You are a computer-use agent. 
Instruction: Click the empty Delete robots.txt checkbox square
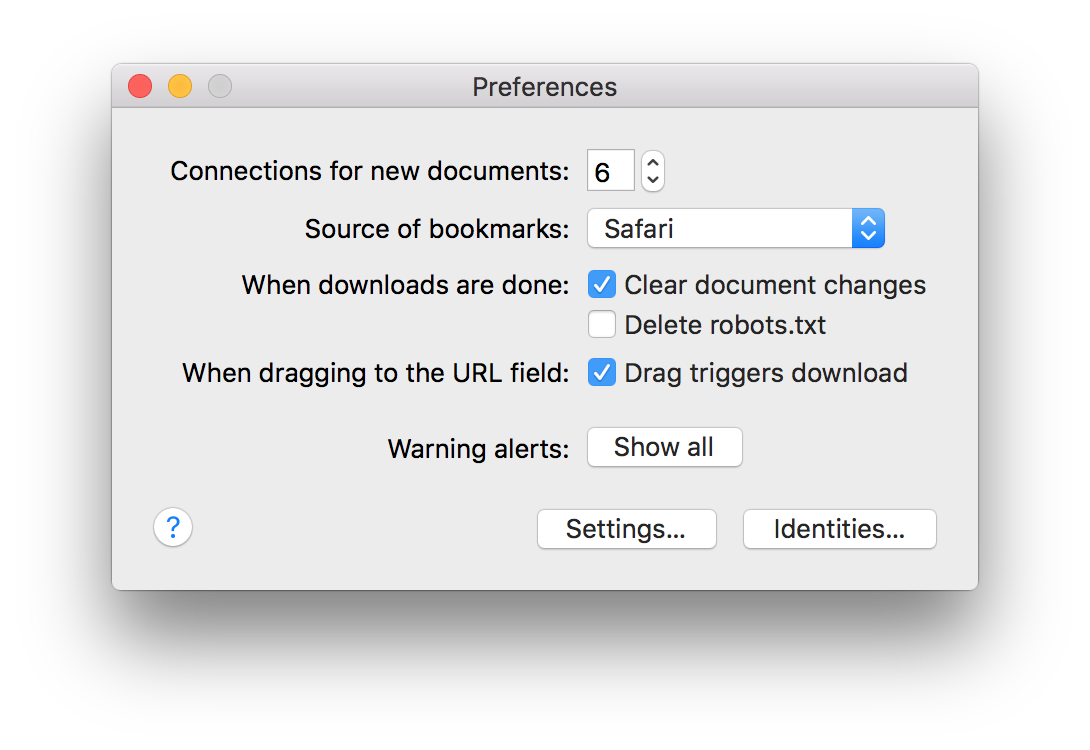point(601,324)
